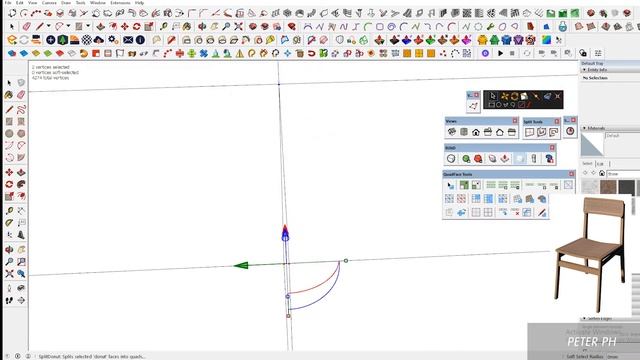Click the blue plus circle icon in top toolbar
Viewport: 640px width, 360px height.
click(x=51, y=40)
